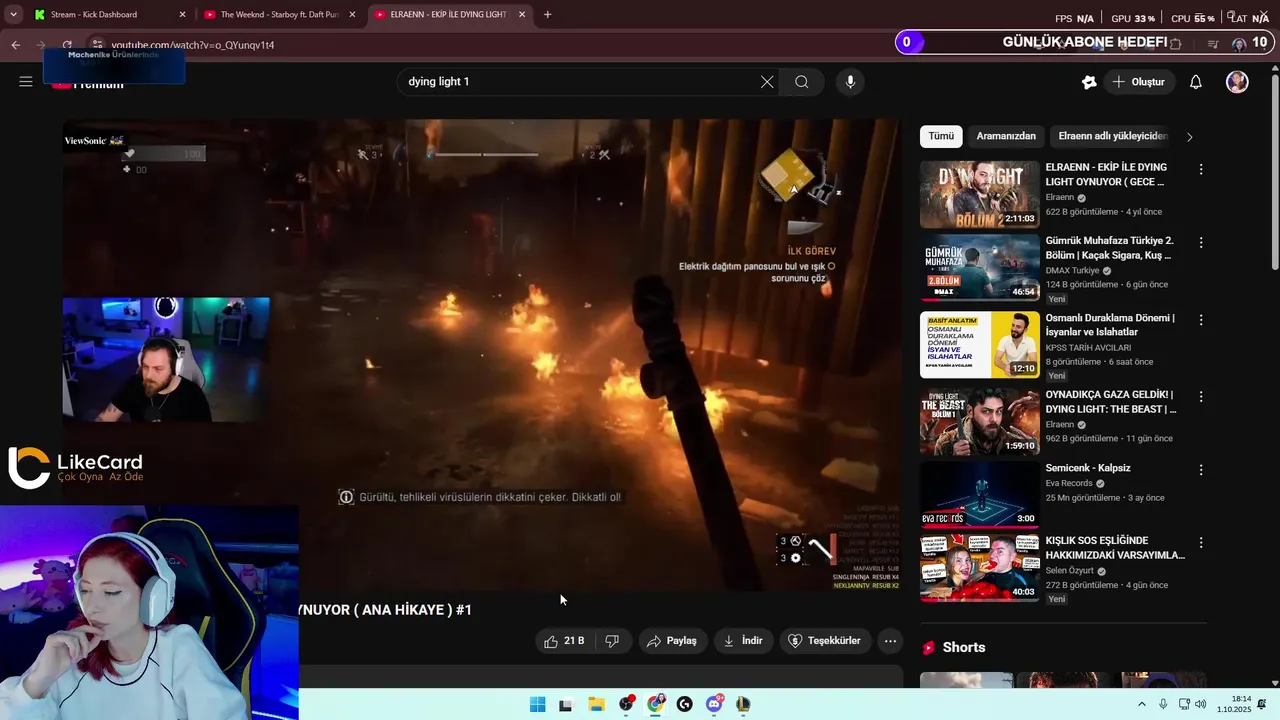Open File Explorer from the taskbar
Viewport: 1280px width, 720px height.
point(596,704)
